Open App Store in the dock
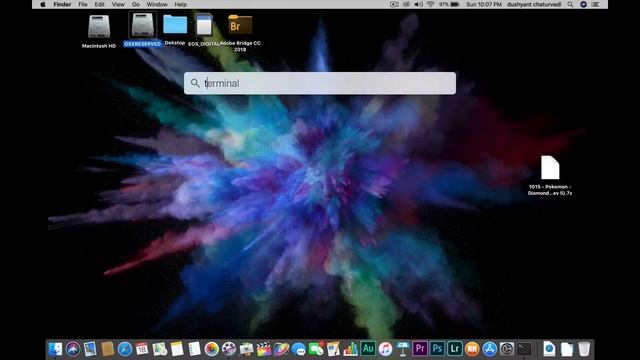Screen dimensions: 640x360 pyautogui.click(x=489, y=349)
